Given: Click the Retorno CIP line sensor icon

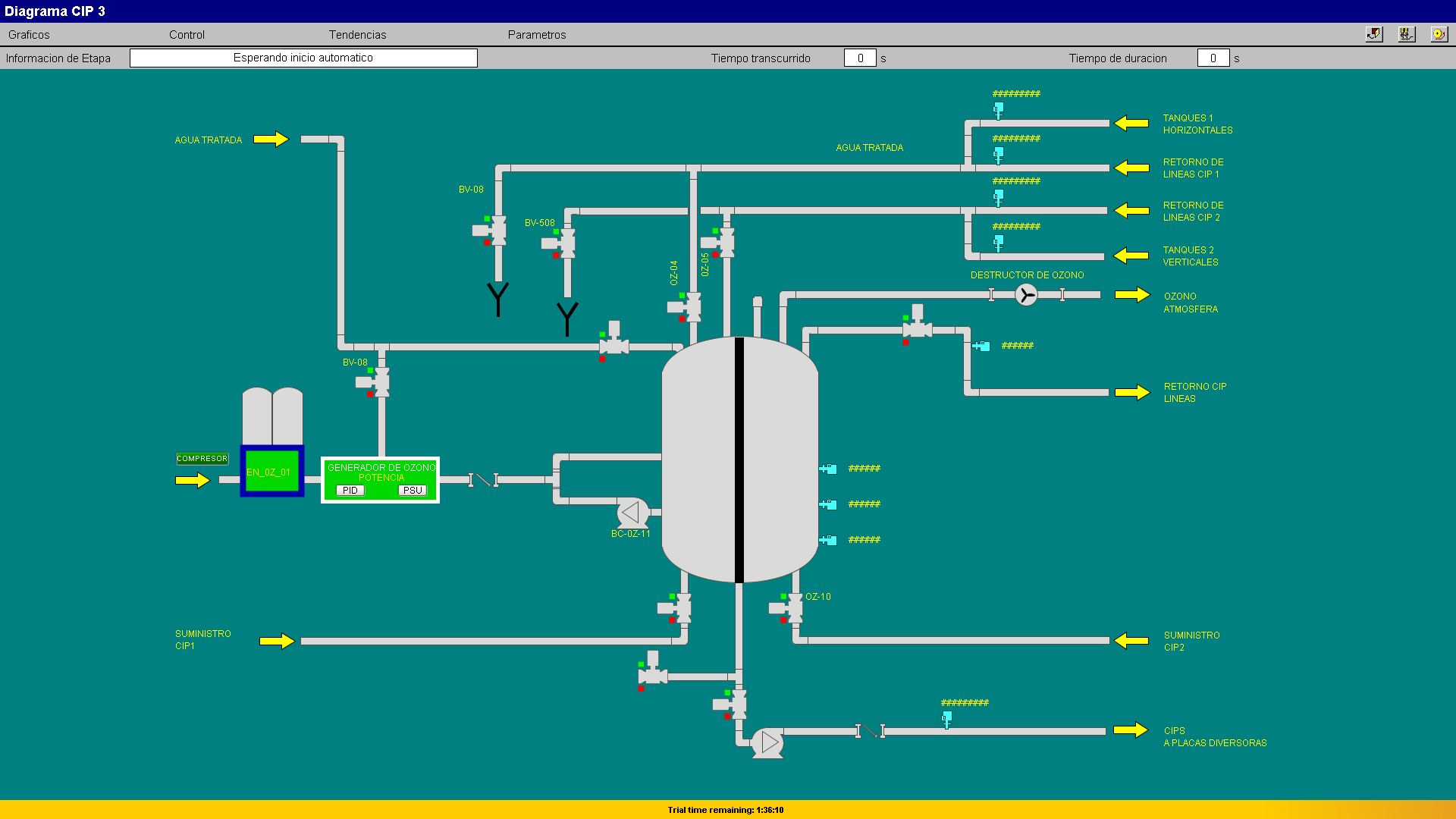Looking at the screenshot, I should pos(981,346).
